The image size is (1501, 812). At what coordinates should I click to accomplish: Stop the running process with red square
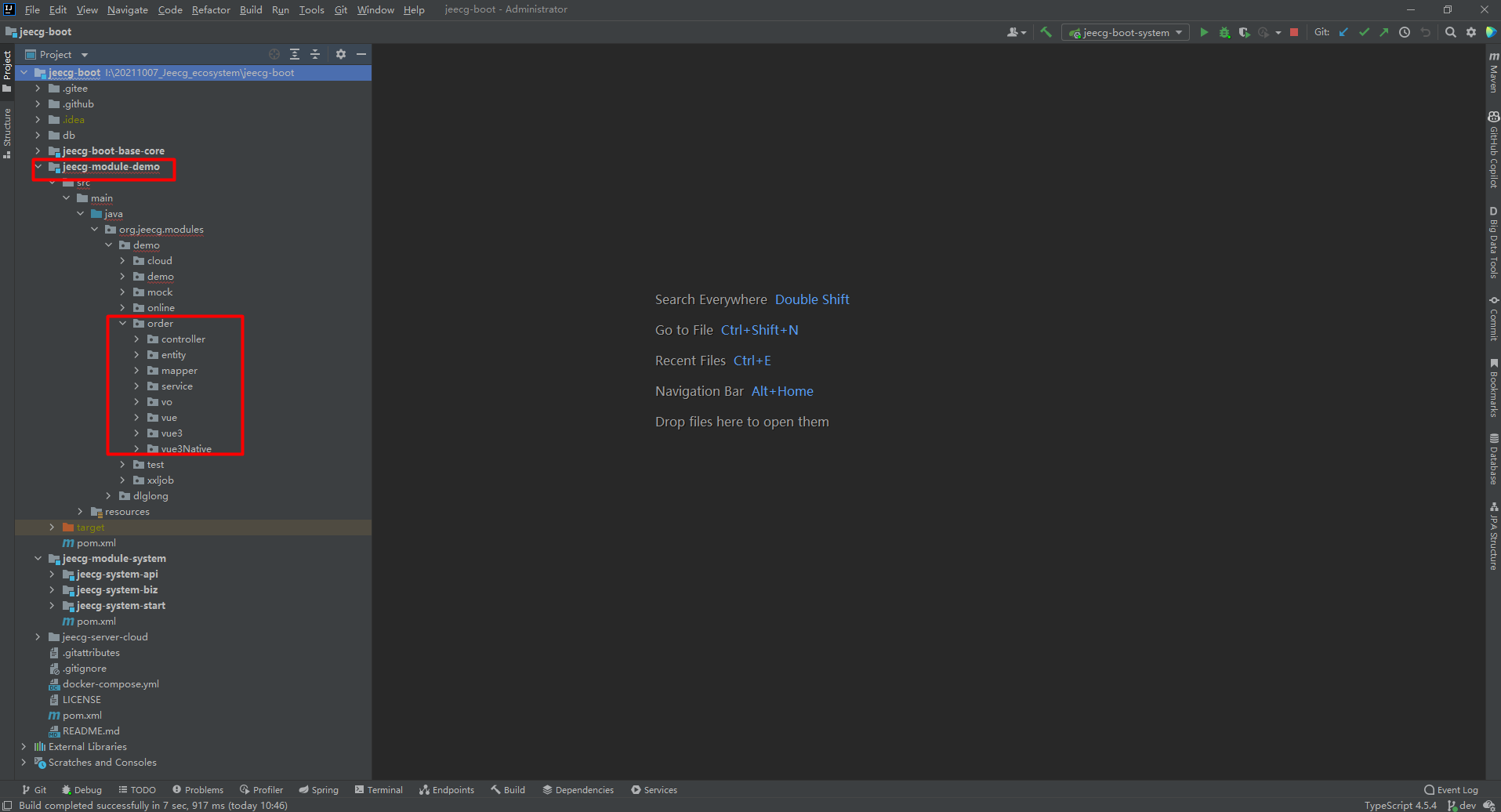pos(1294,32)
